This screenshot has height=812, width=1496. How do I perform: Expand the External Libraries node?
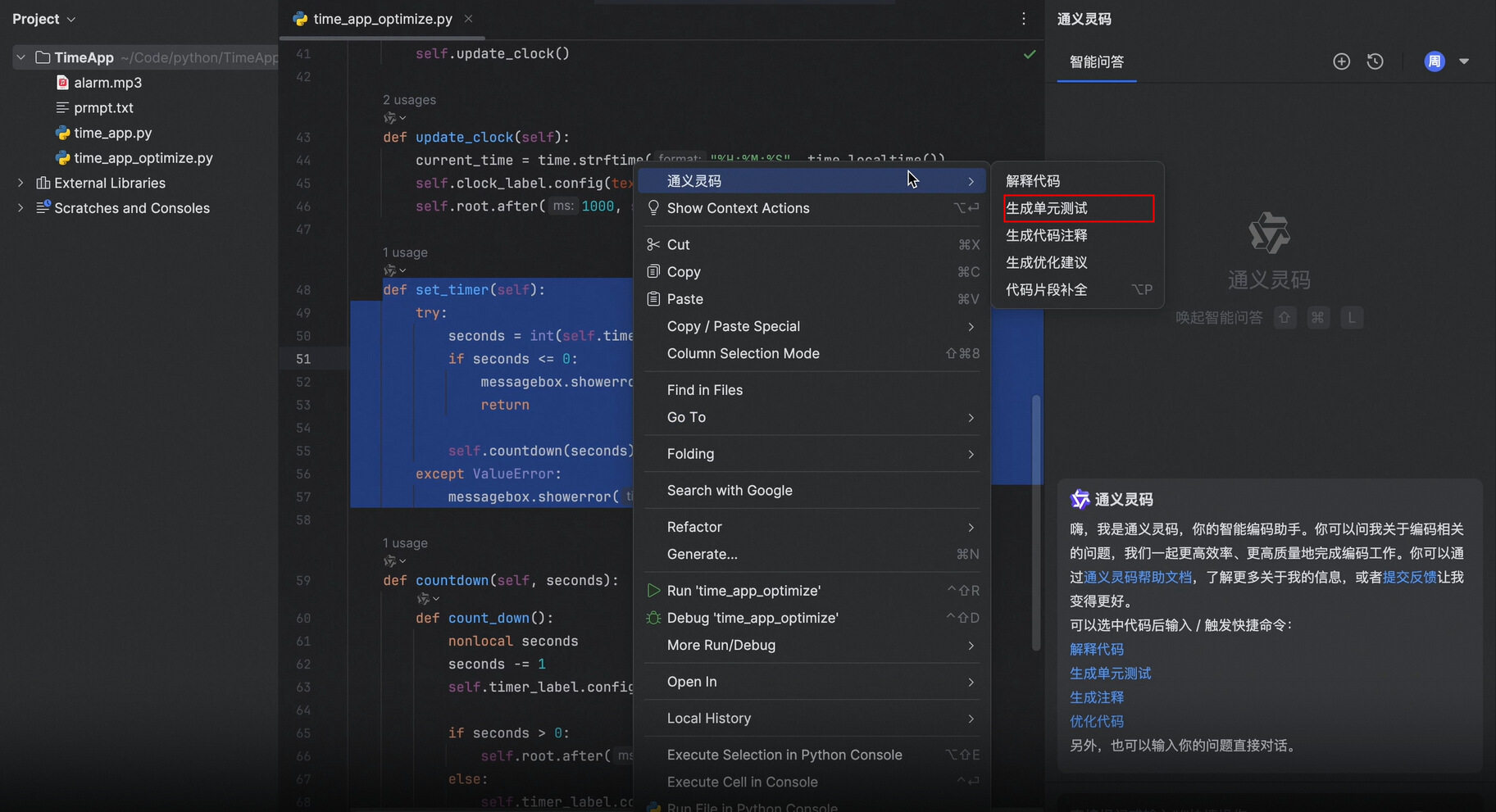point(21,183)
